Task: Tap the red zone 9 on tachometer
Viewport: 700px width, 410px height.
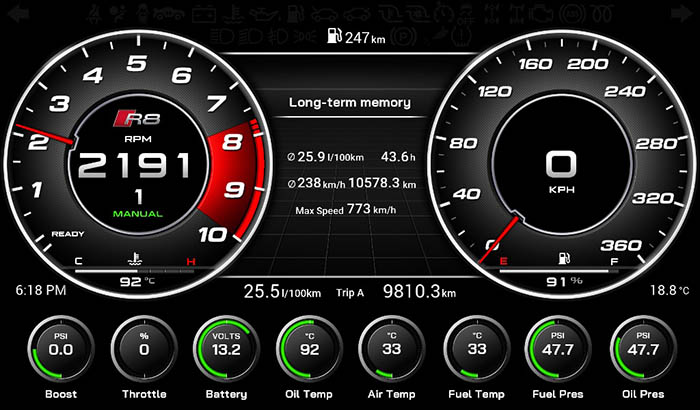Action: (234, 190)
